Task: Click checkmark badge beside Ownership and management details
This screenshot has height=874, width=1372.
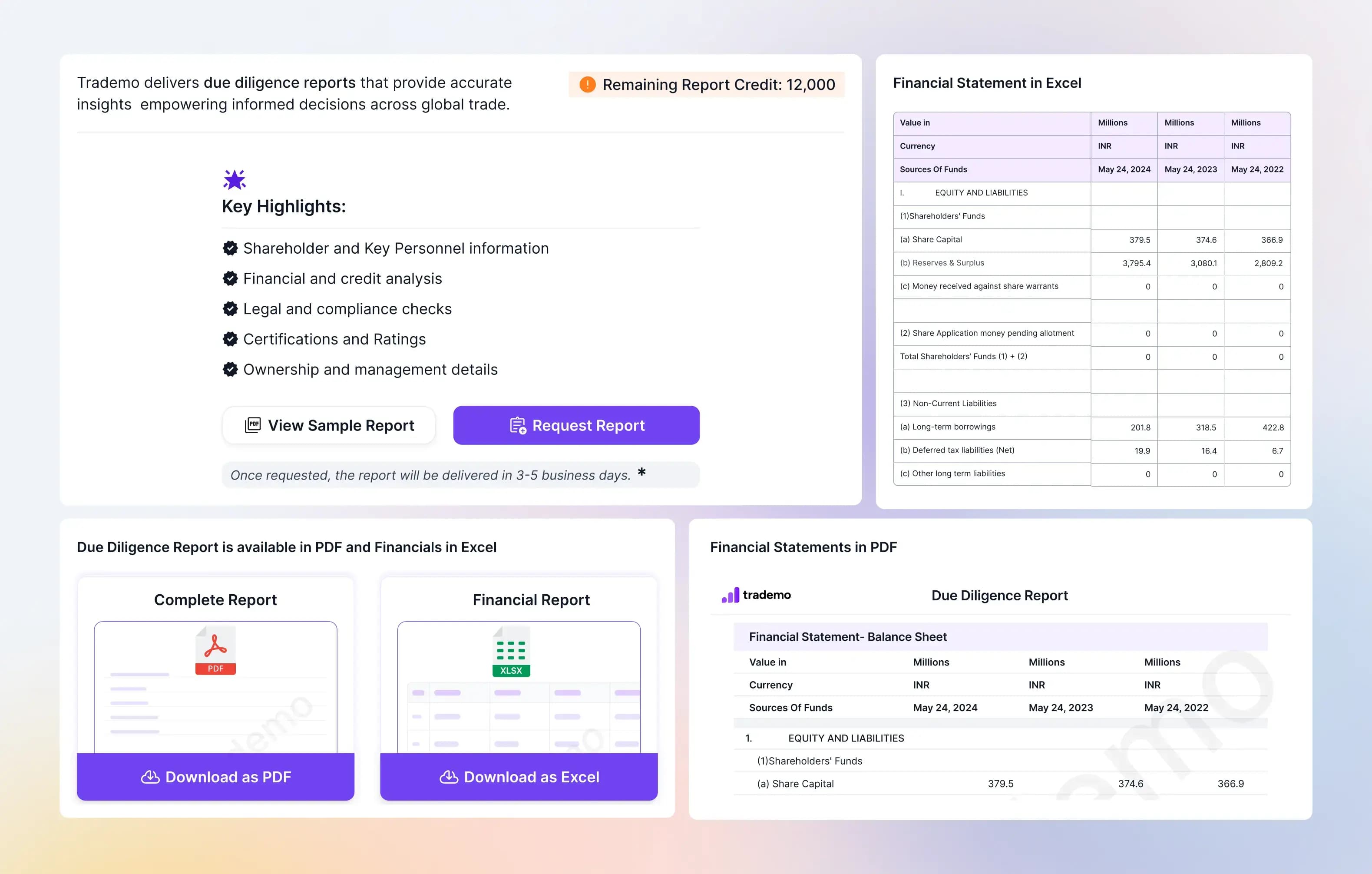Action: [230, 369]
